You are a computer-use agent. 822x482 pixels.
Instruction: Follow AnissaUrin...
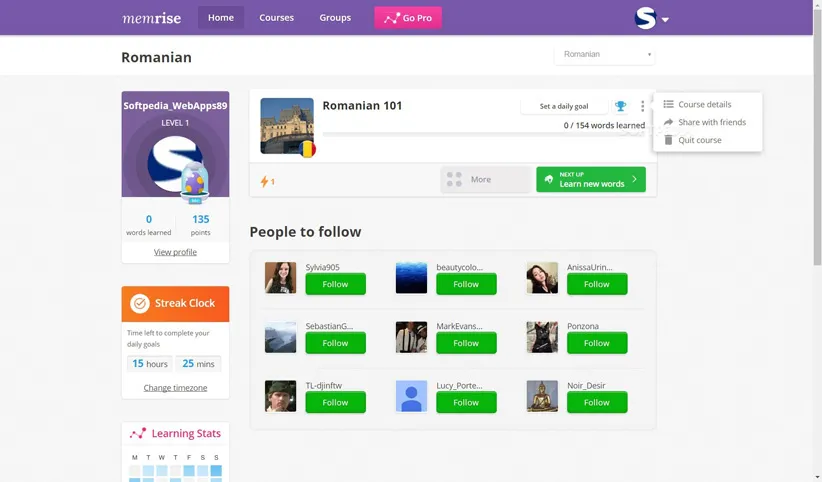coord(597,284)
